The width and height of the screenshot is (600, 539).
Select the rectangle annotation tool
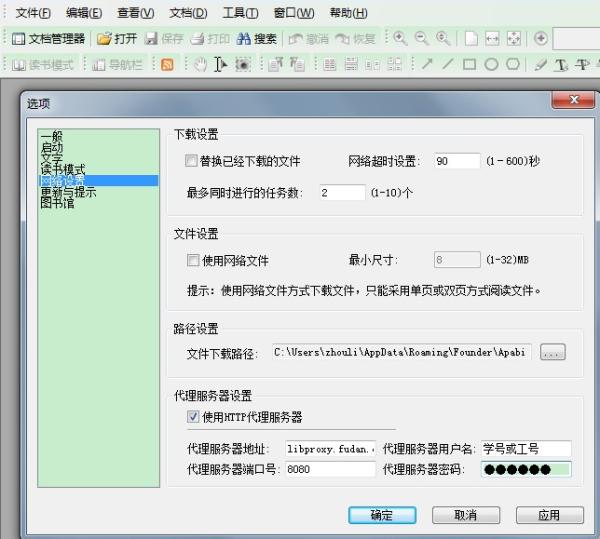[469, 65]
